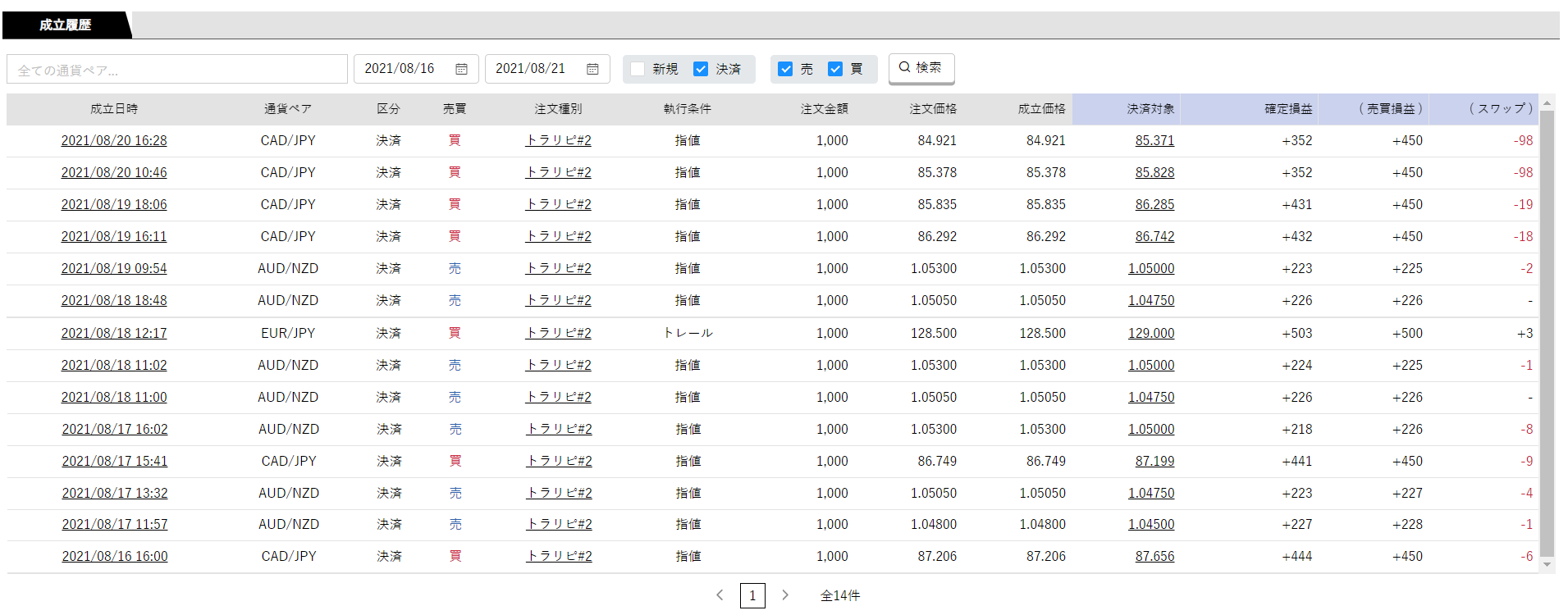1568x615 pixels.
Task: Click the 売買 column header
Action: click(455, 108)
